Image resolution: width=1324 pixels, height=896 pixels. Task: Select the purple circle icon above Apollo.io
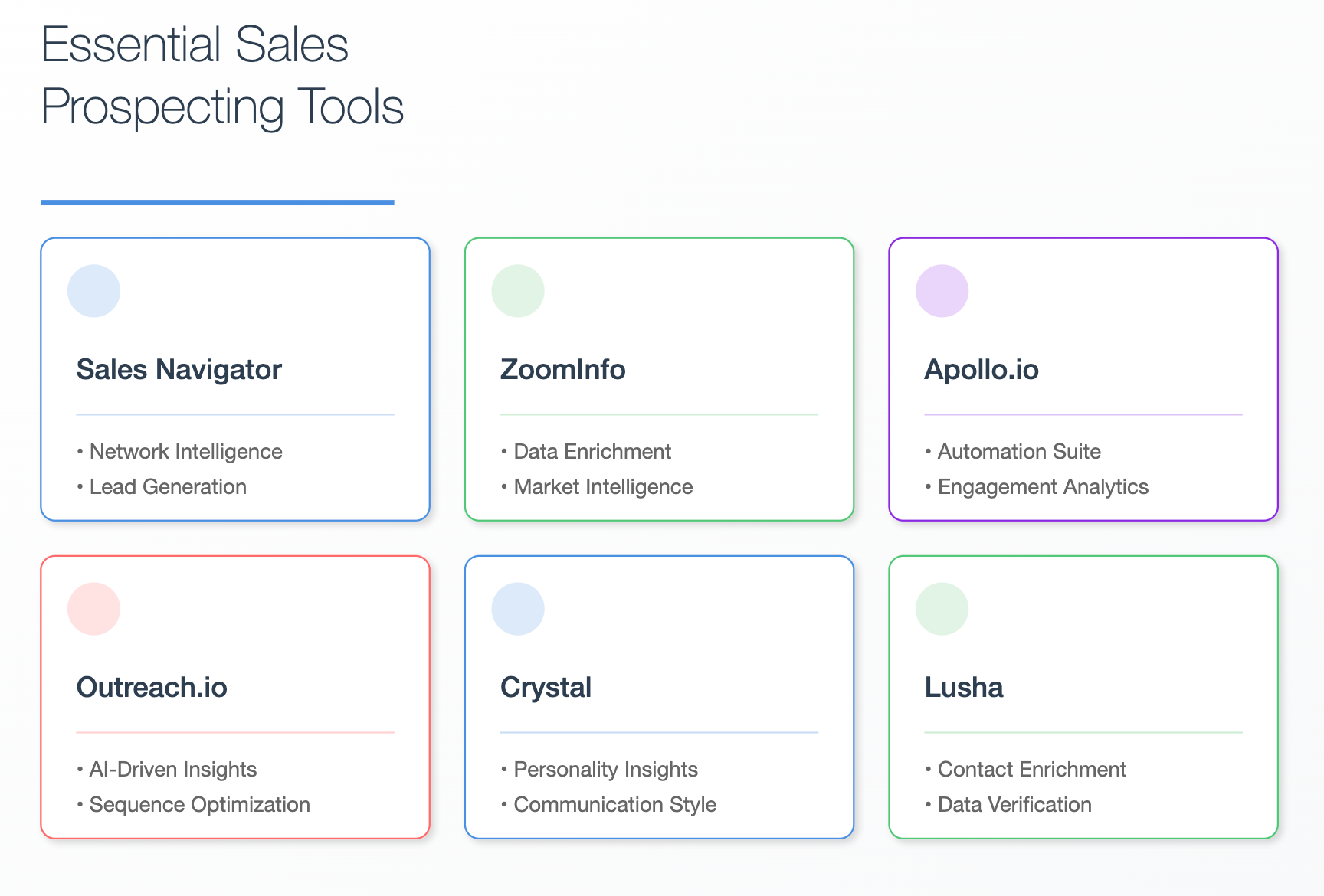point(942,291)
